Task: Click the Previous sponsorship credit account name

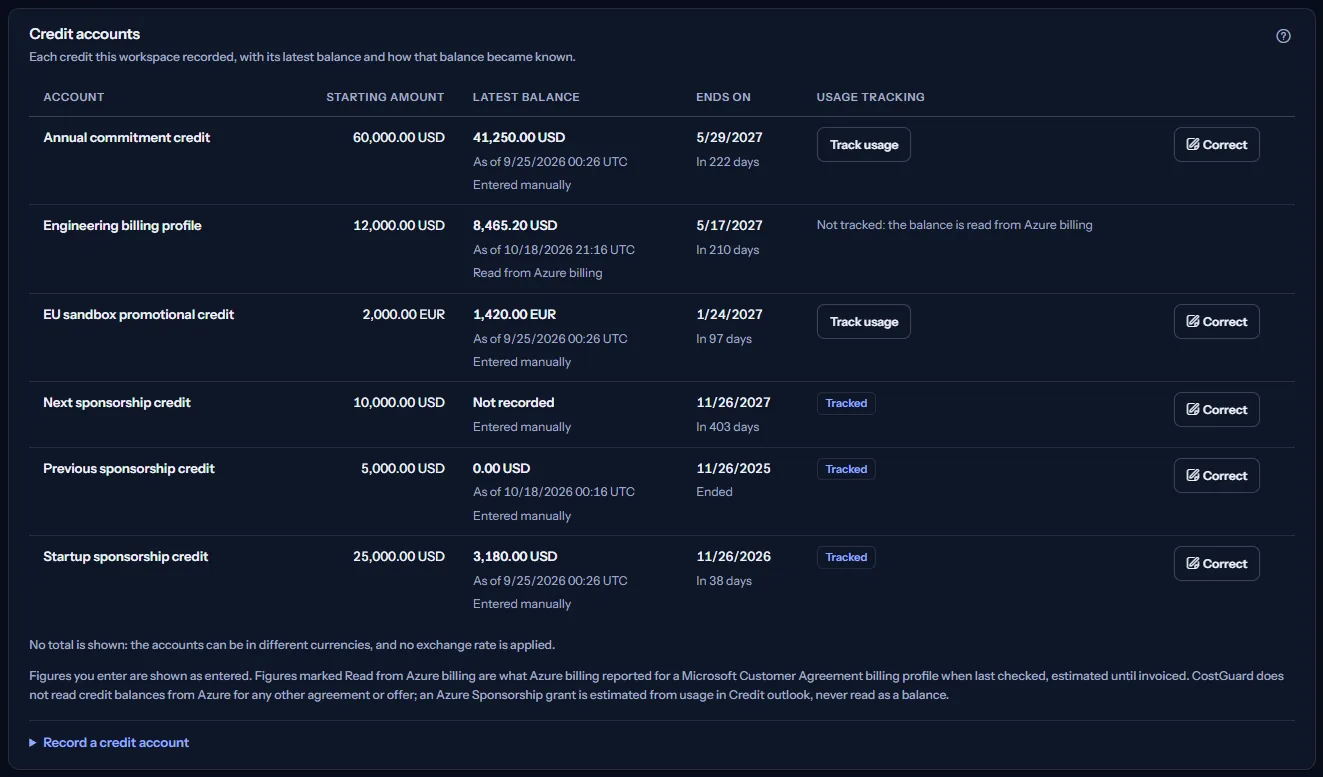Action: [129, 469]
